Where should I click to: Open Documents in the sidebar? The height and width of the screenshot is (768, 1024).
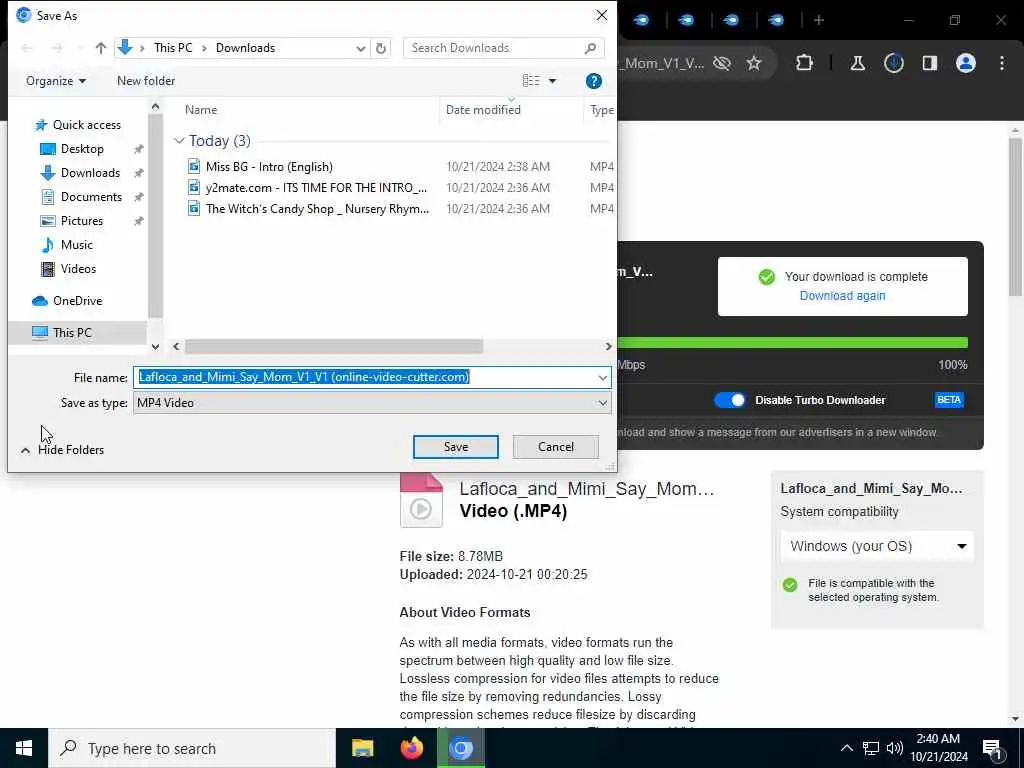[91, 197]
